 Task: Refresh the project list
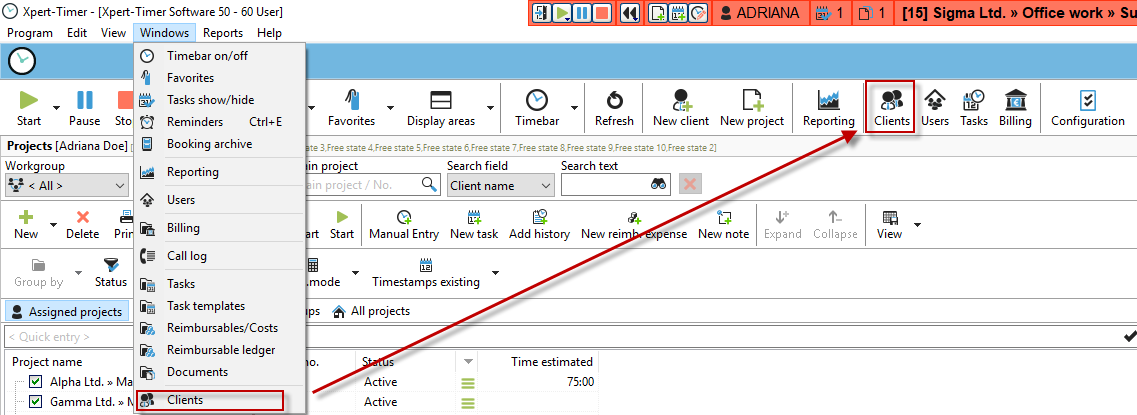[614, 106]
